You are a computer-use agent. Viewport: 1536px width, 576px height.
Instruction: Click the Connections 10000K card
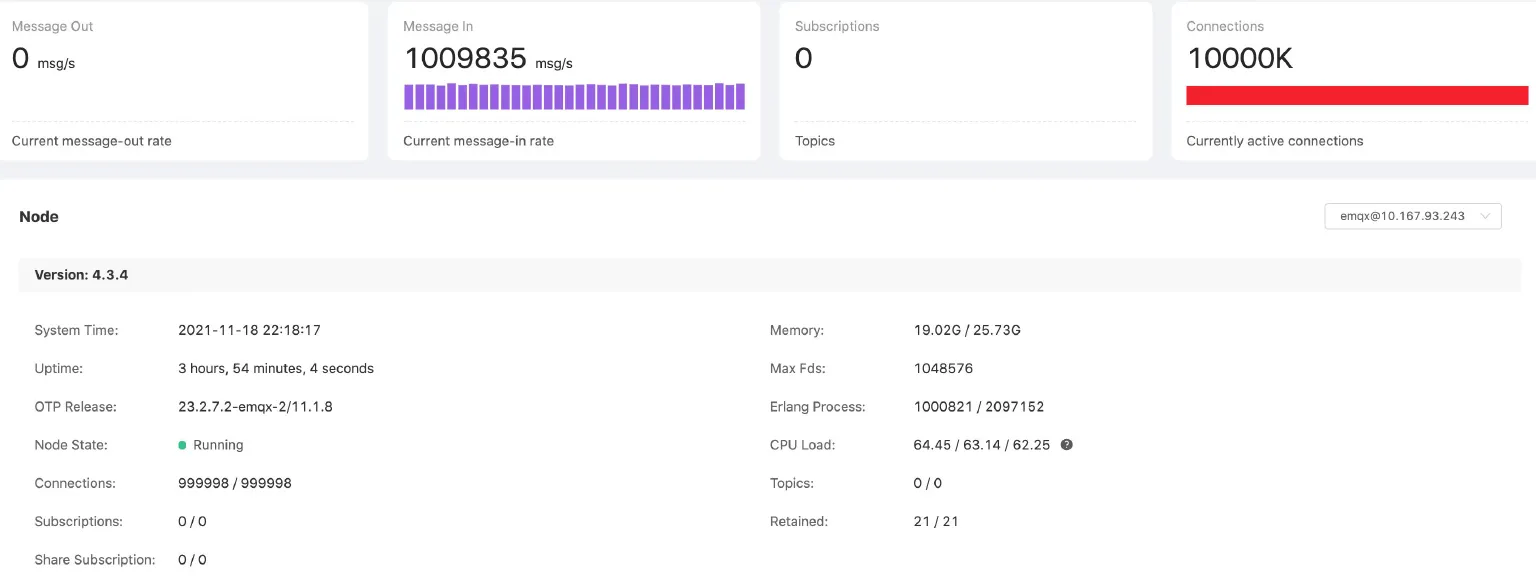[1353, 80]
